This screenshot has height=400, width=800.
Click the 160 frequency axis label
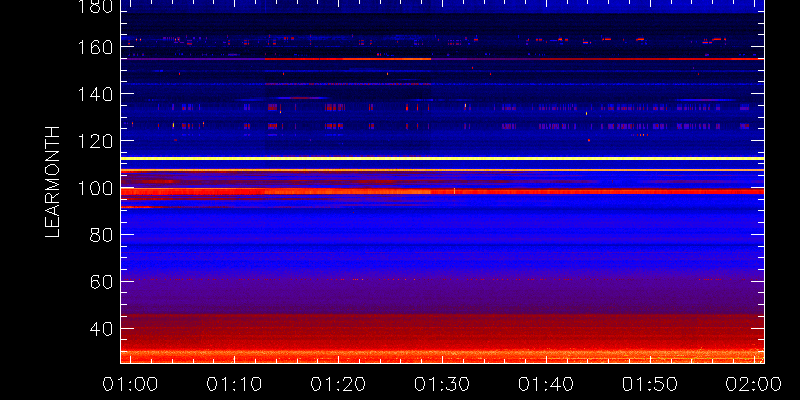[x=95, y=47]
